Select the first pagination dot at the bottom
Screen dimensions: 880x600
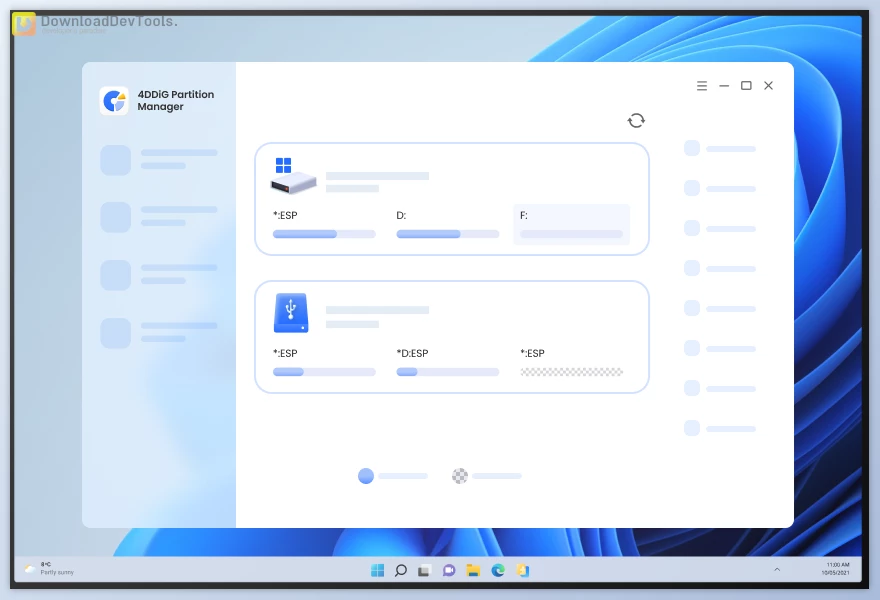pos(365,476)
